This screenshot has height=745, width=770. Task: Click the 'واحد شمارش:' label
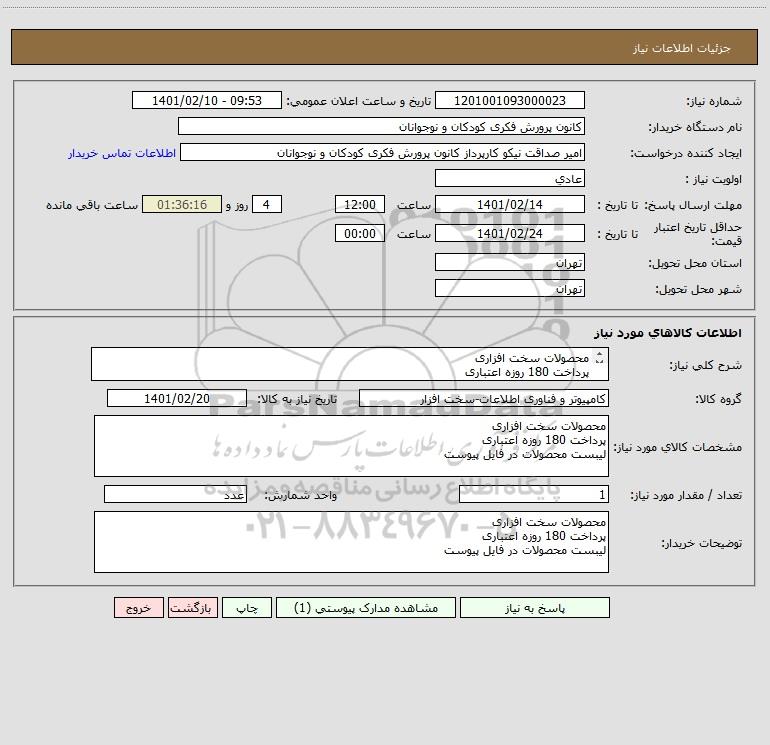pos(301,495)
